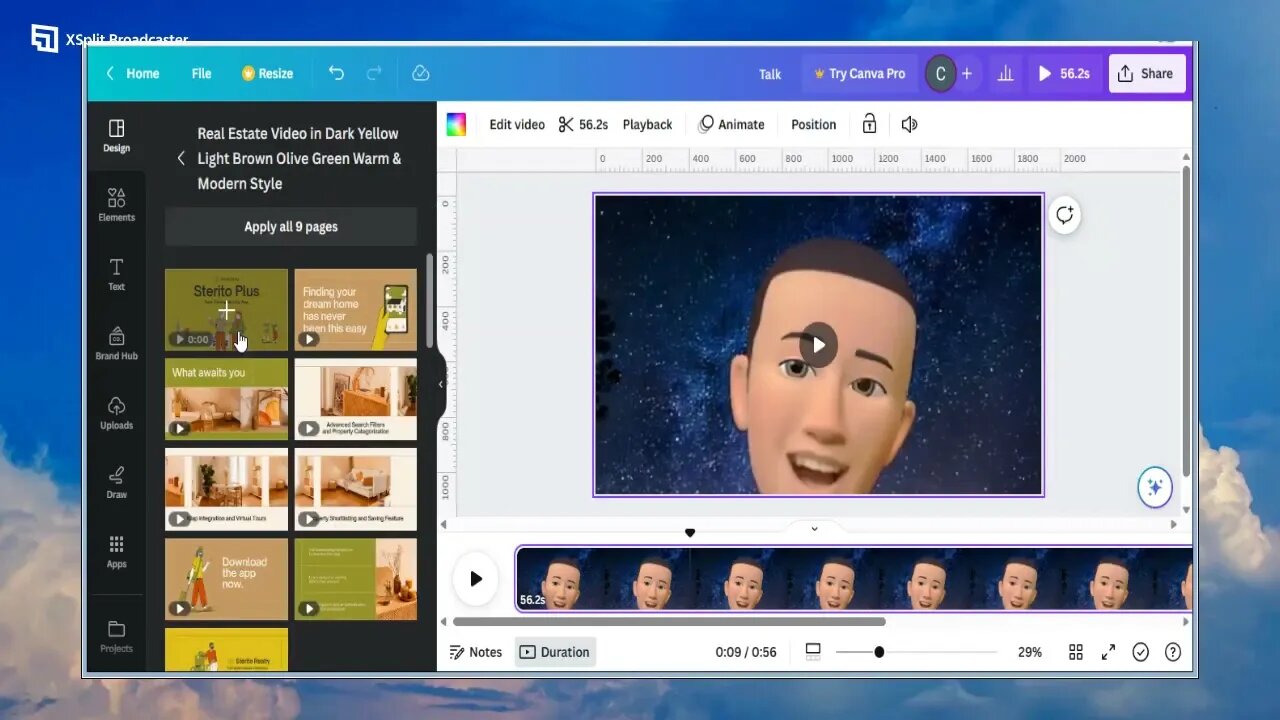Open the Apps panel
This screenshot has height=720, width=1280.
click(x=116, y=551)
